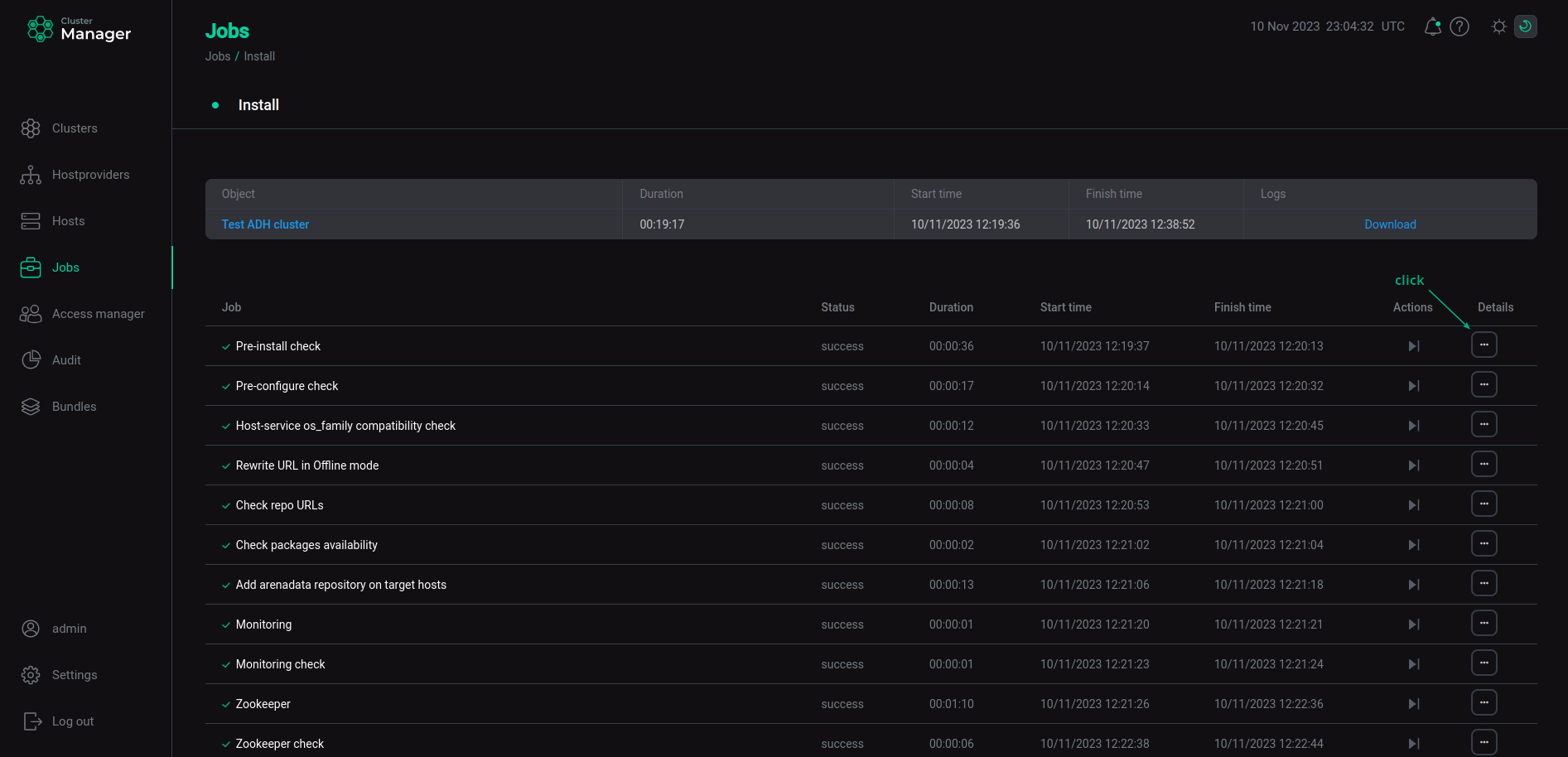Screen dimensions: 1568x757
Task: Toggle the light/dark theme sun icon
Action: [1498, 27]
